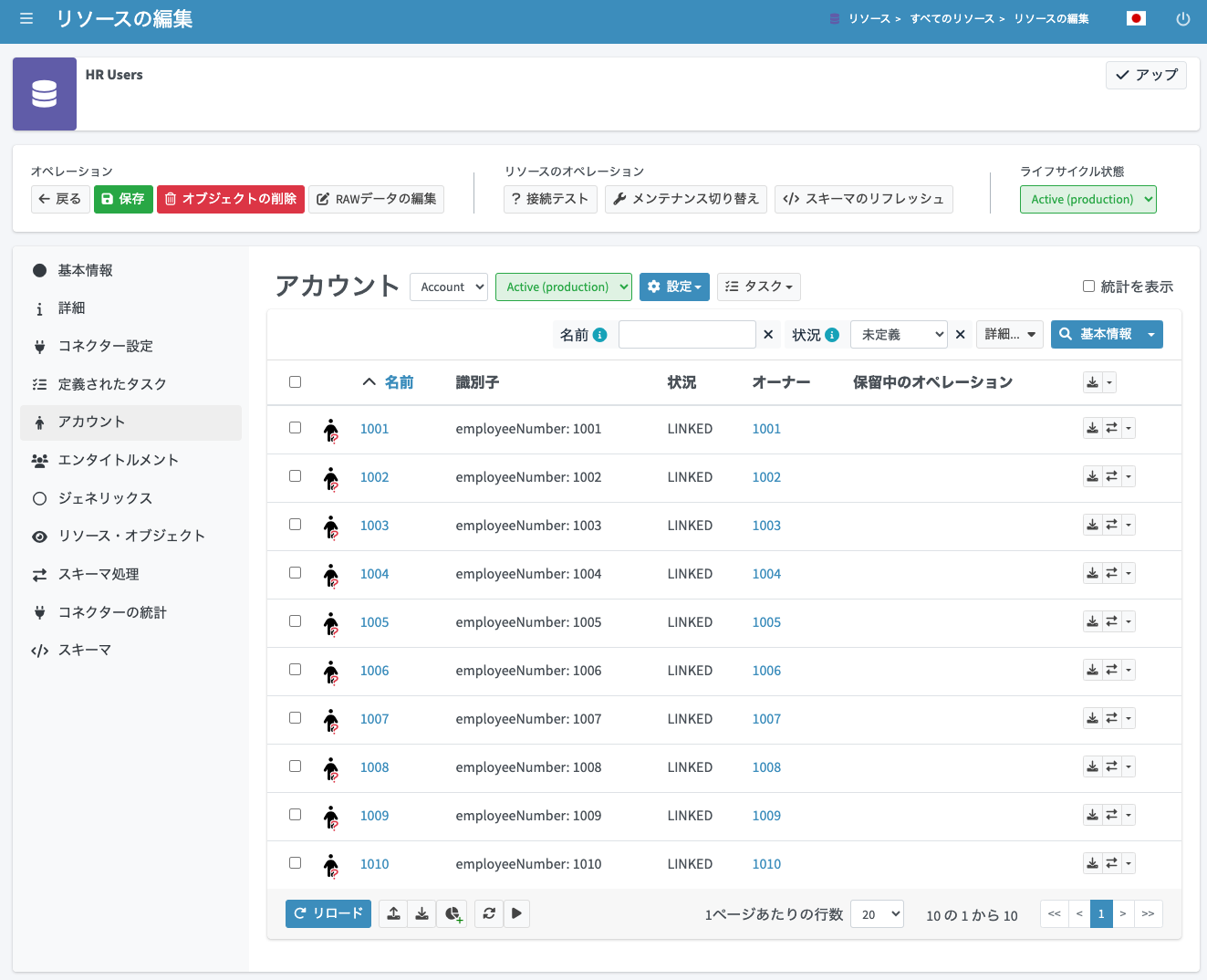Click import icon for account 1003
This screenshot has width=1207, height=980.
pyautogui.click(x=1092, y=525)
